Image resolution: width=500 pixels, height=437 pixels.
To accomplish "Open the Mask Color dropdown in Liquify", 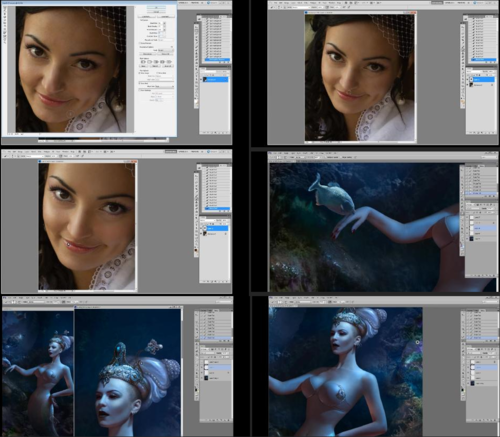I will pos(164,86).
